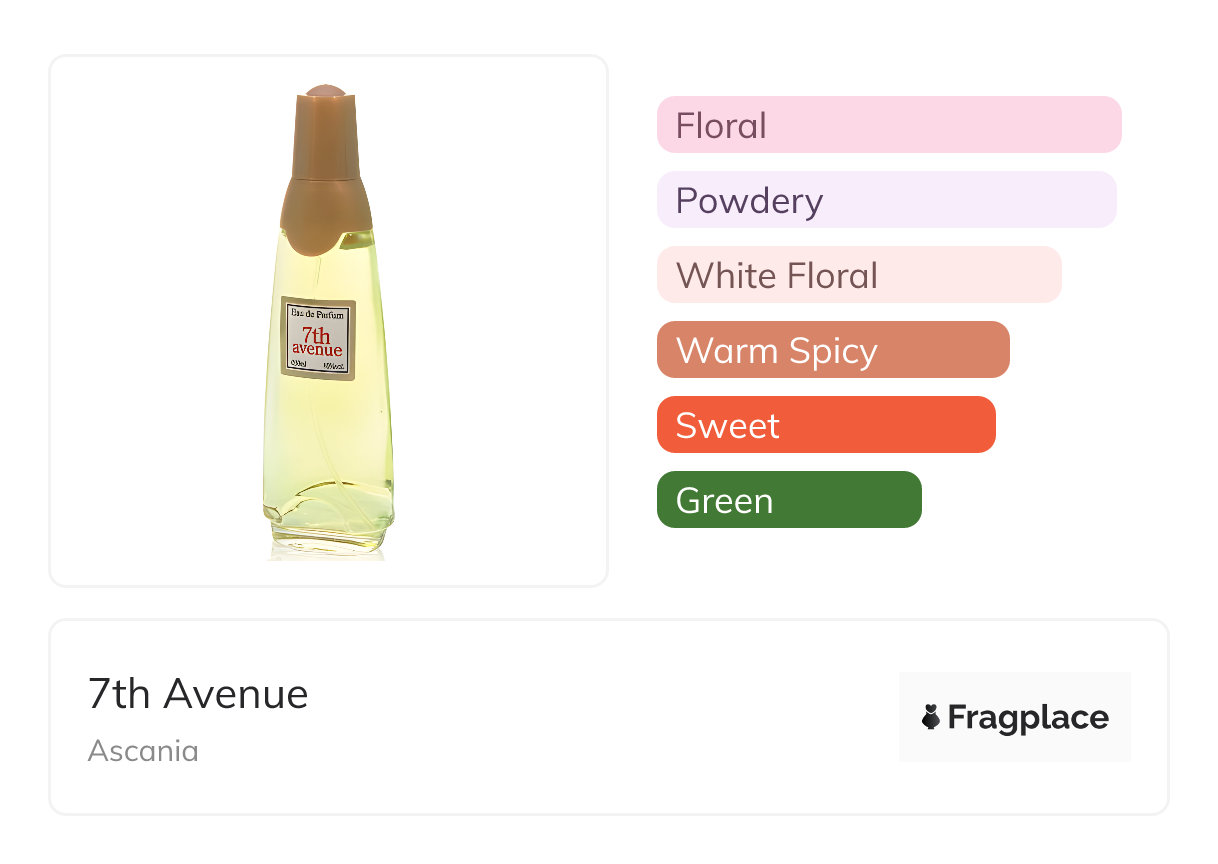Screen dimensions: 1218x864
Task: Select the Floral accord bar
Action: point(888,125)
